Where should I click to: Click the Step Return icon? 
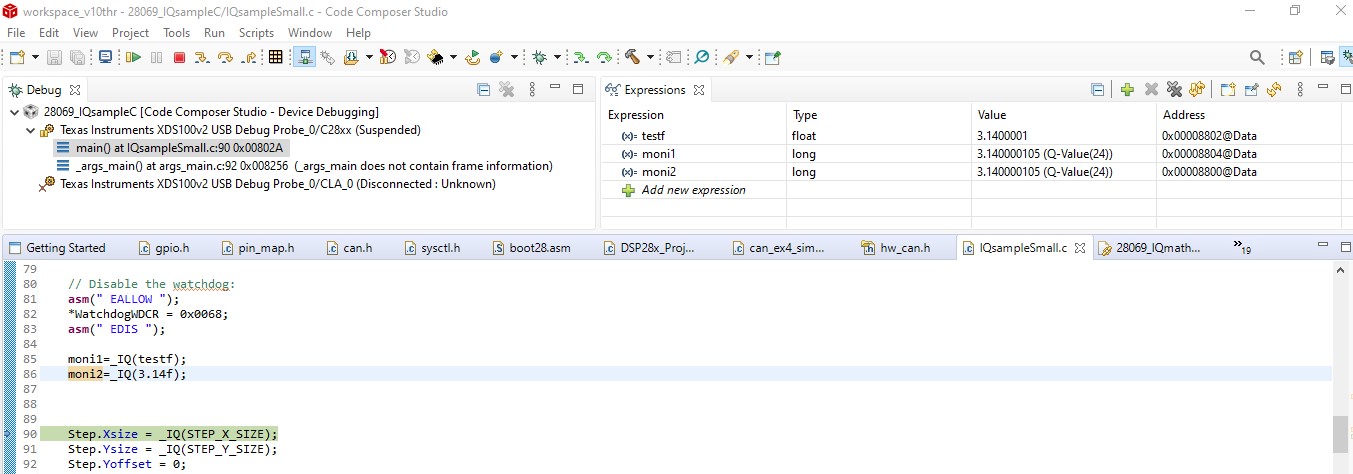(x=248, y=58)
